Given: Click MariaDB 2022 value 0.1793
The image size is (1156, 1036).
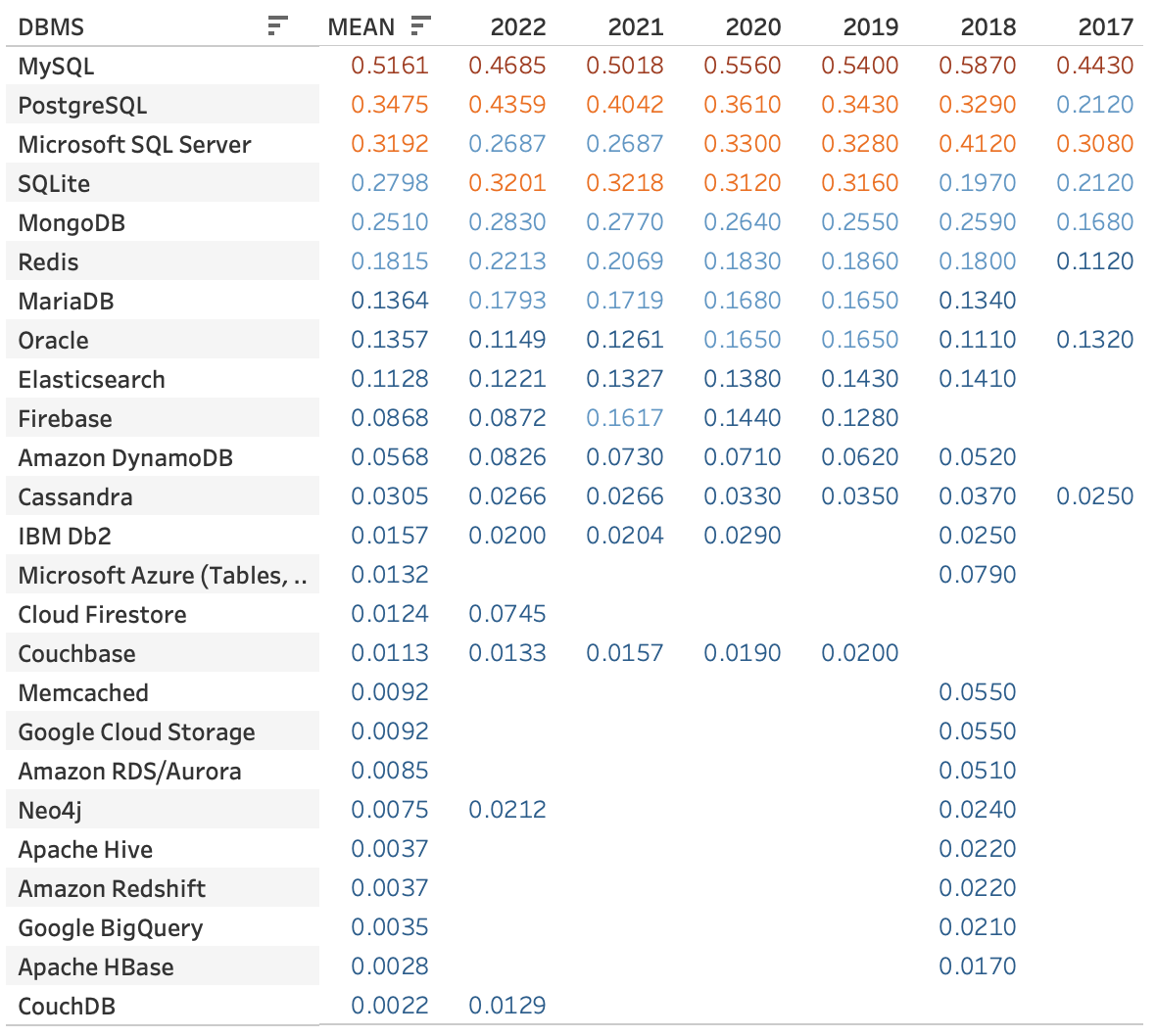Looking at the screenshot, I should [x=507, y=300].
